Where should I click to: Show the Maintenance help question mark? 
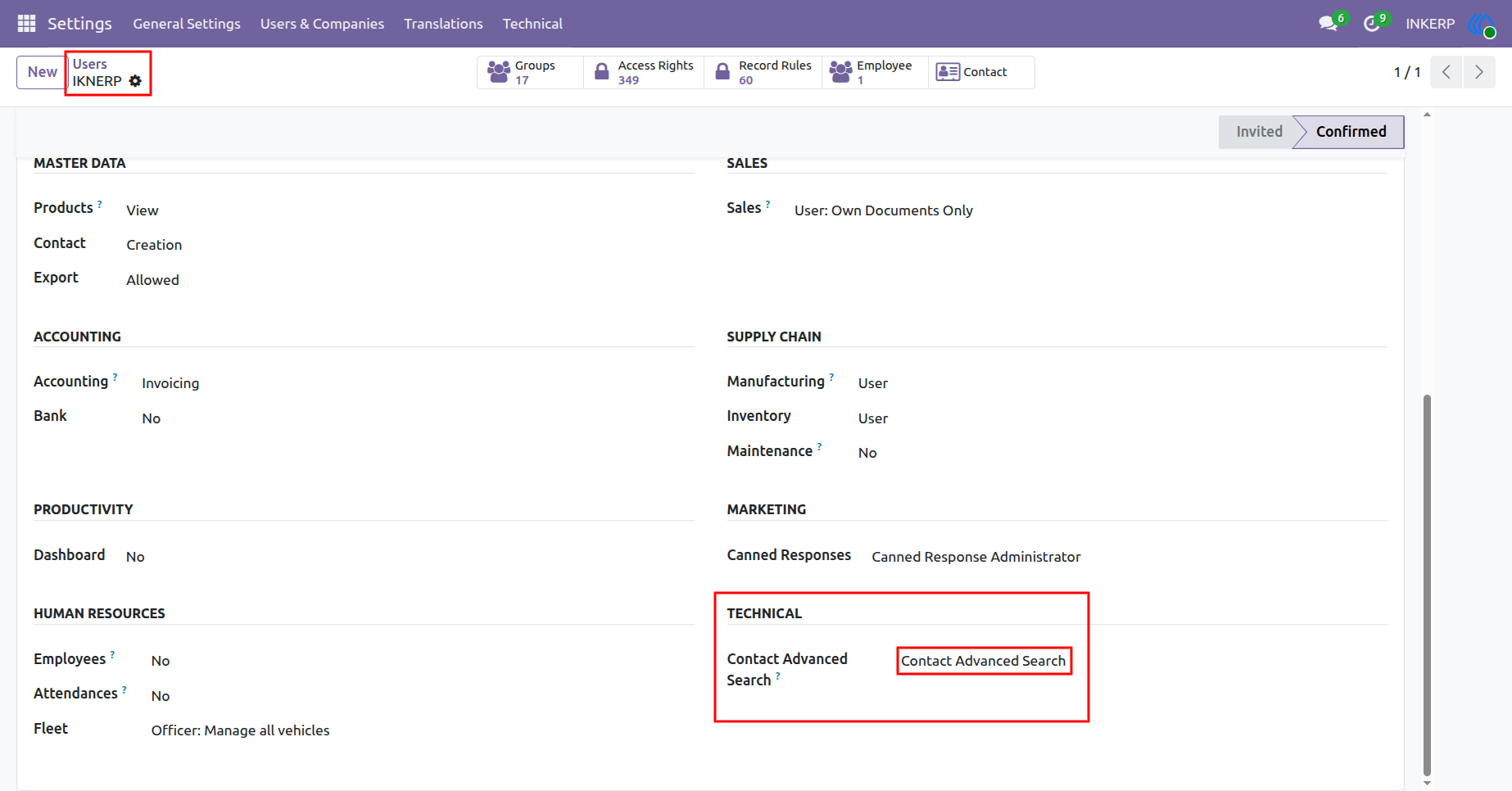[x=819, y=446]
